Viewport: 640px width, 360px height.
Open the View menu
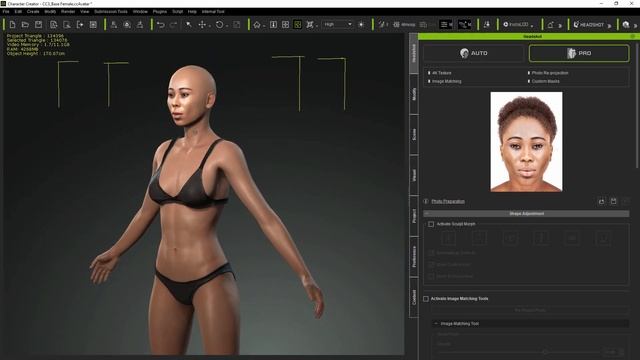(84, 12)
